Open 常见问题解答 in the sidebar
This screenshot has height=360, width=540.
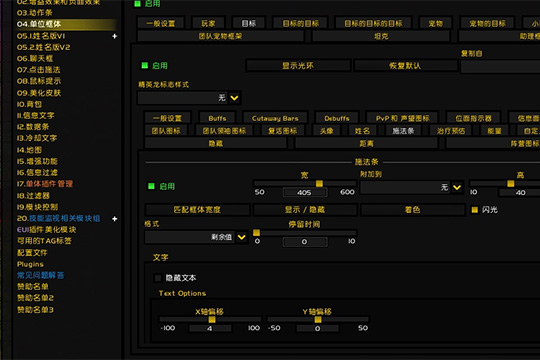point(40,275)
